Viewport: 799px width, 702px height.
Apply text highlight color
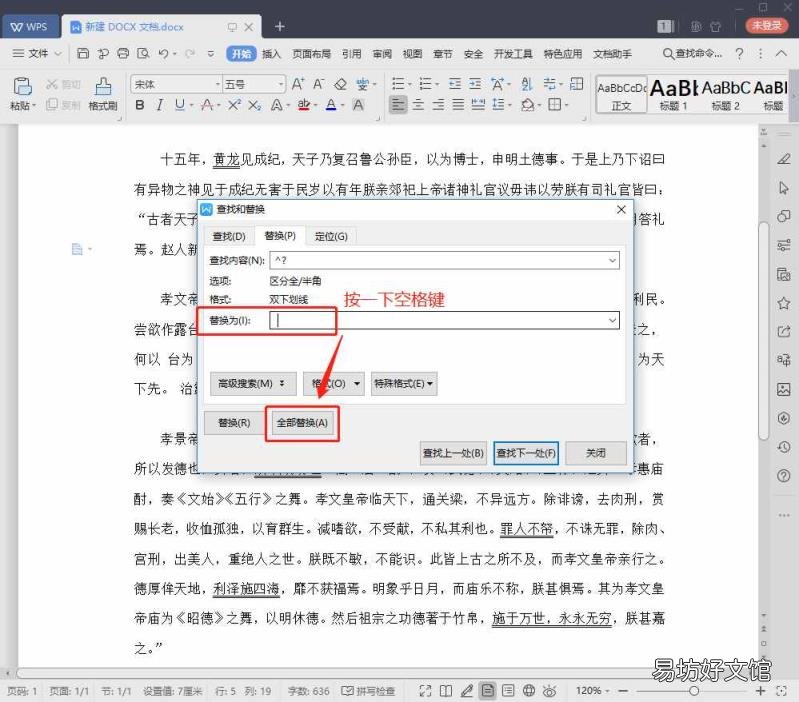(304, 105)
